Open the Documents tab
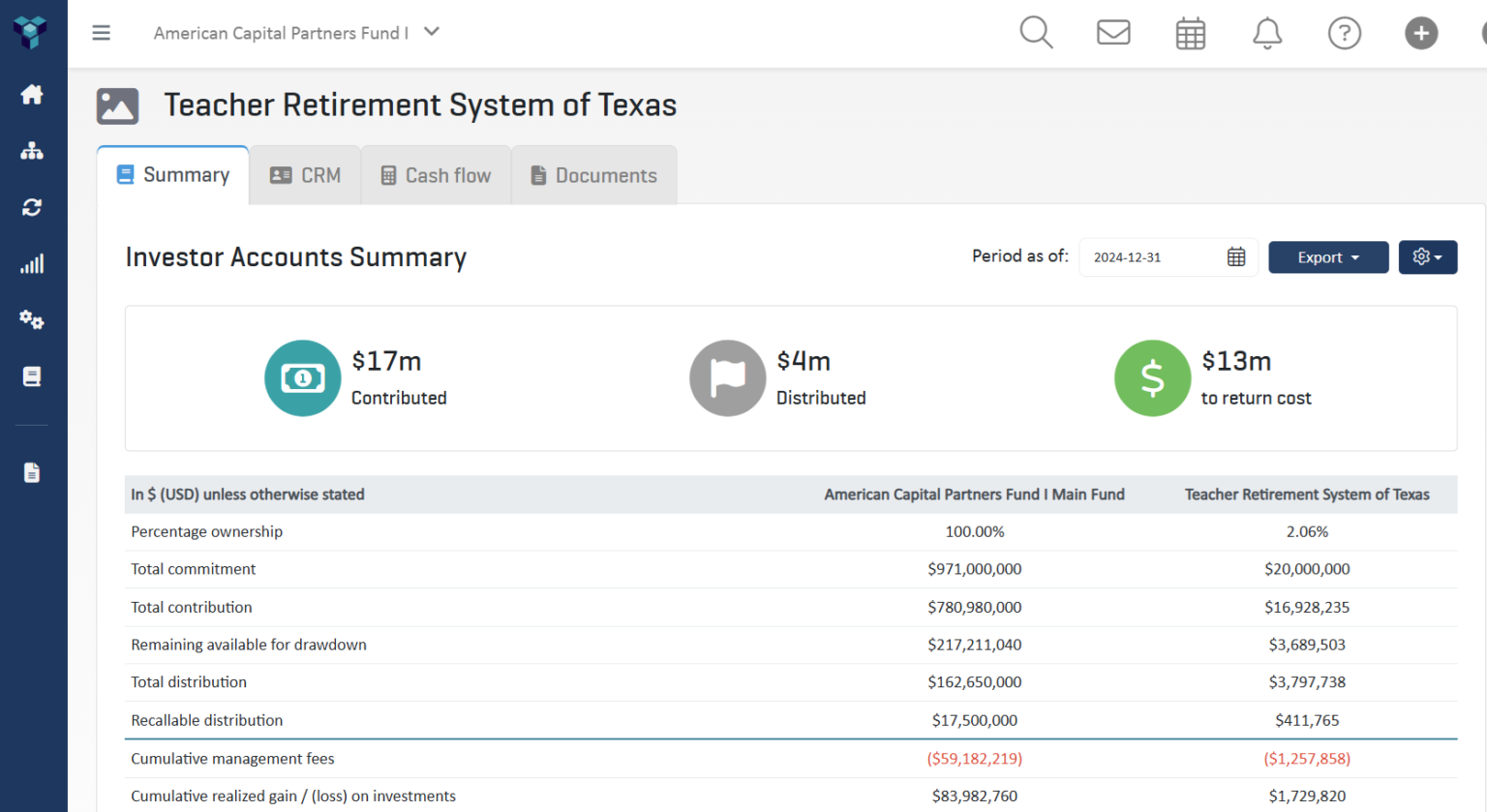Image resolution: width=1487 pixels, height=812 pixels. [593, 175]
